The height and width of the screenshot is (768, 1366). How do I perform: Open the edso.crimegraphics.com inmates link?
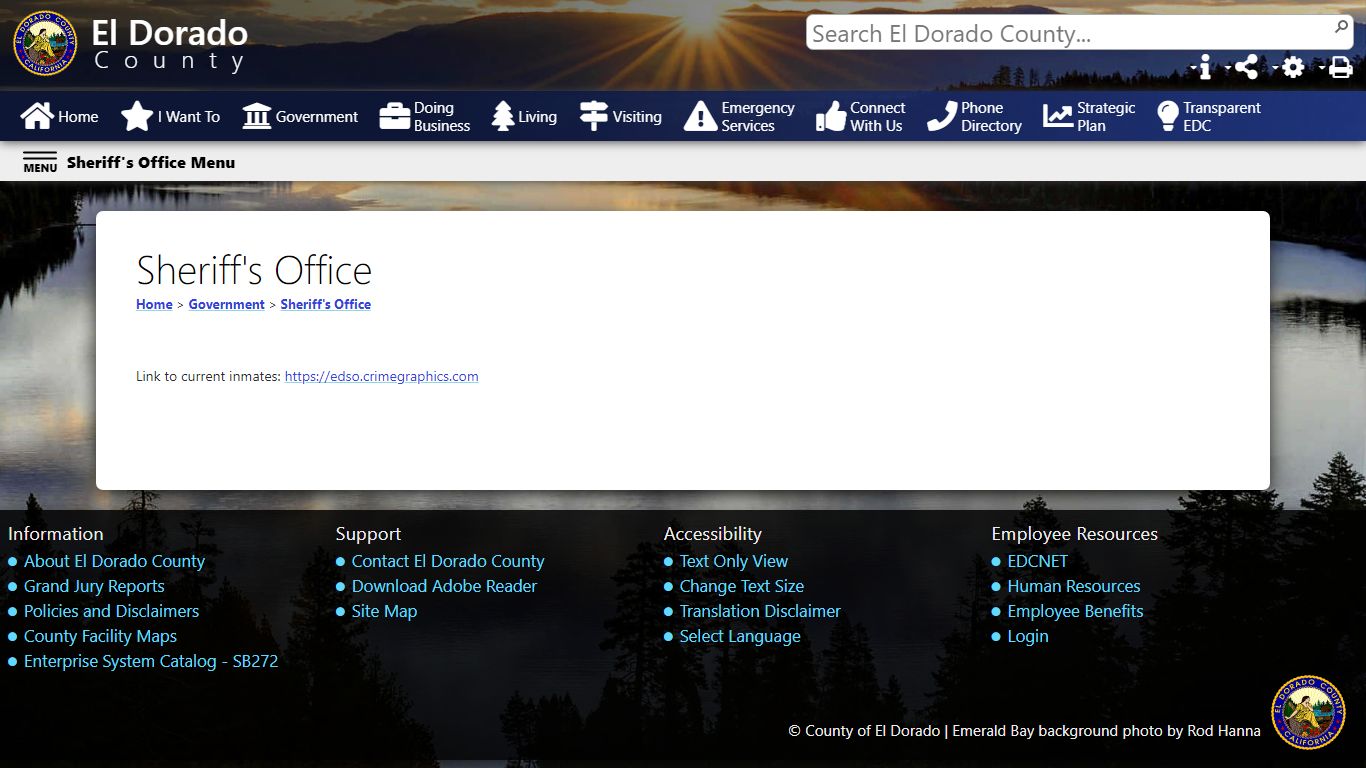pyautogui.click(x=381, y=377)
